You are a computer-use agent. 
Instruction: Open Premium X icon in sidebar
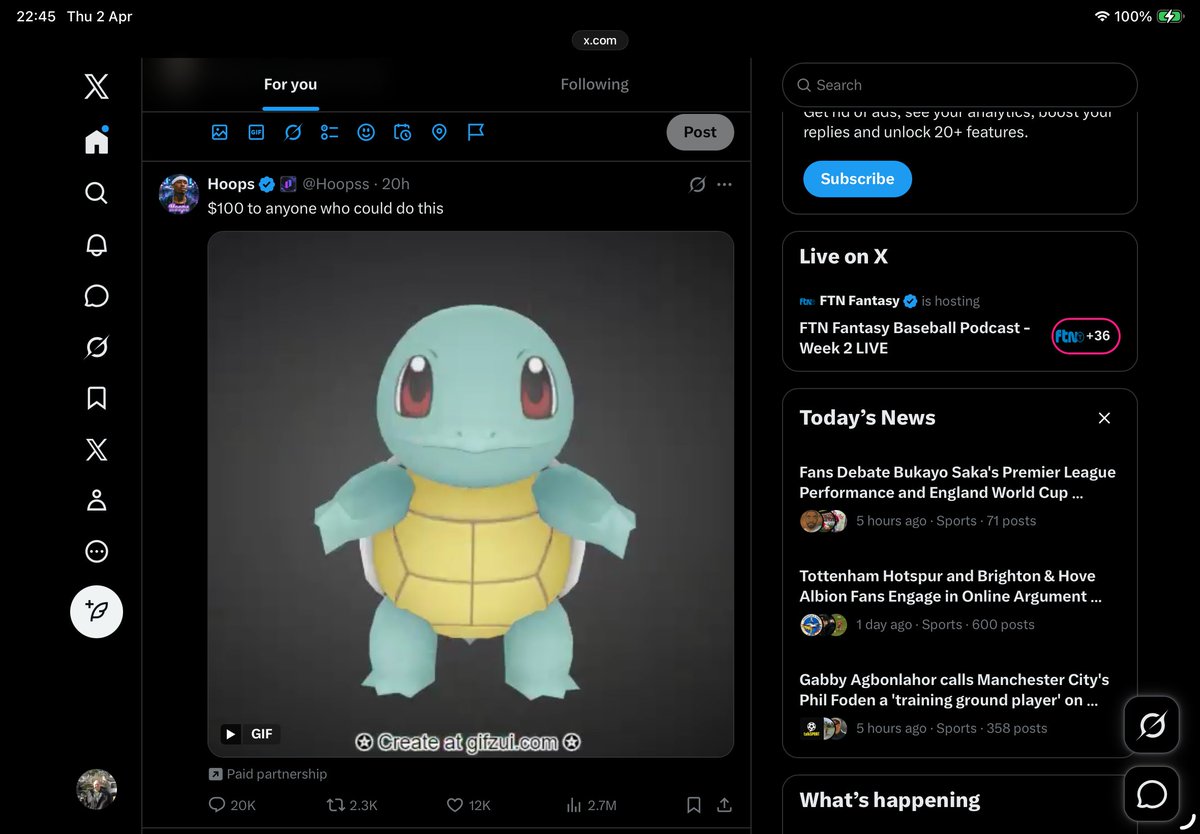[x=96, y=449]
